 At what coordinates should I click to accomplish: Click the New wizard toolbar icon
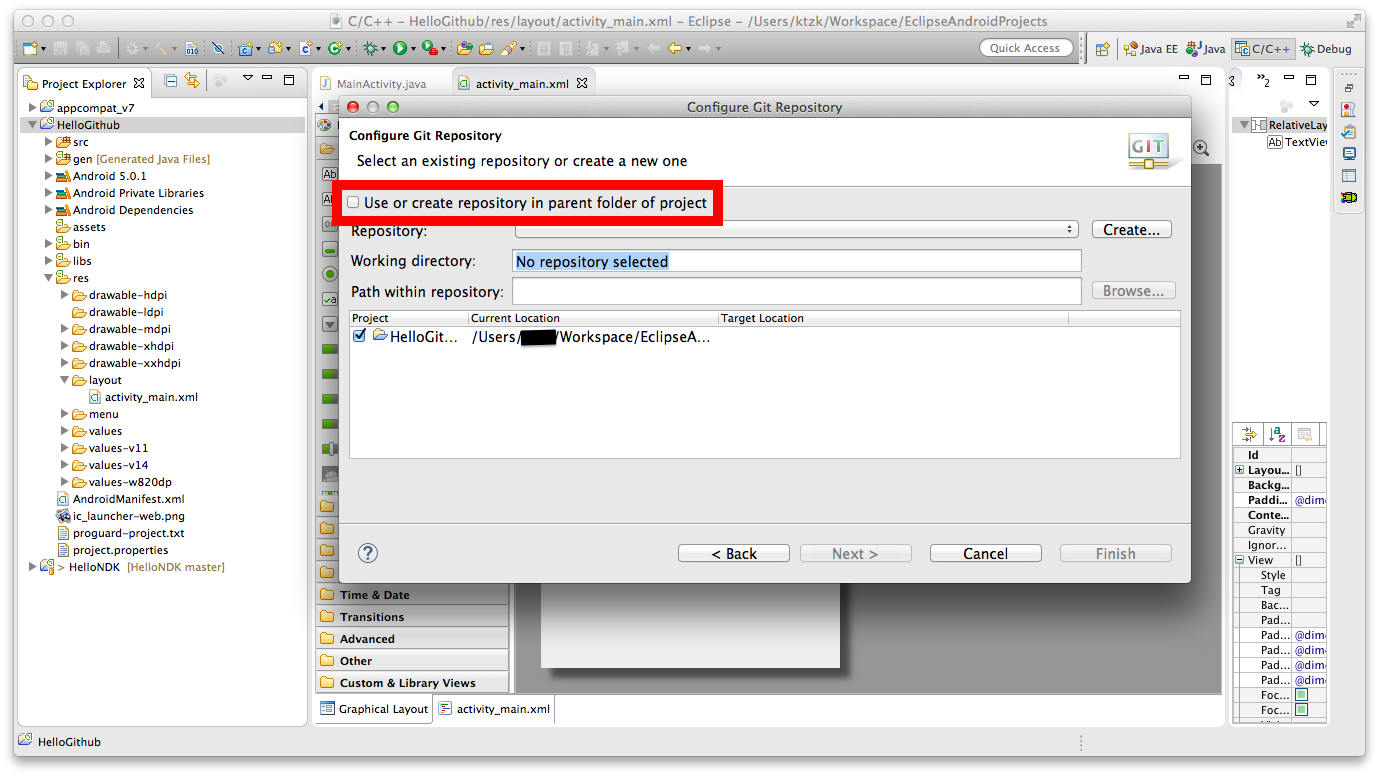point(30,48)
